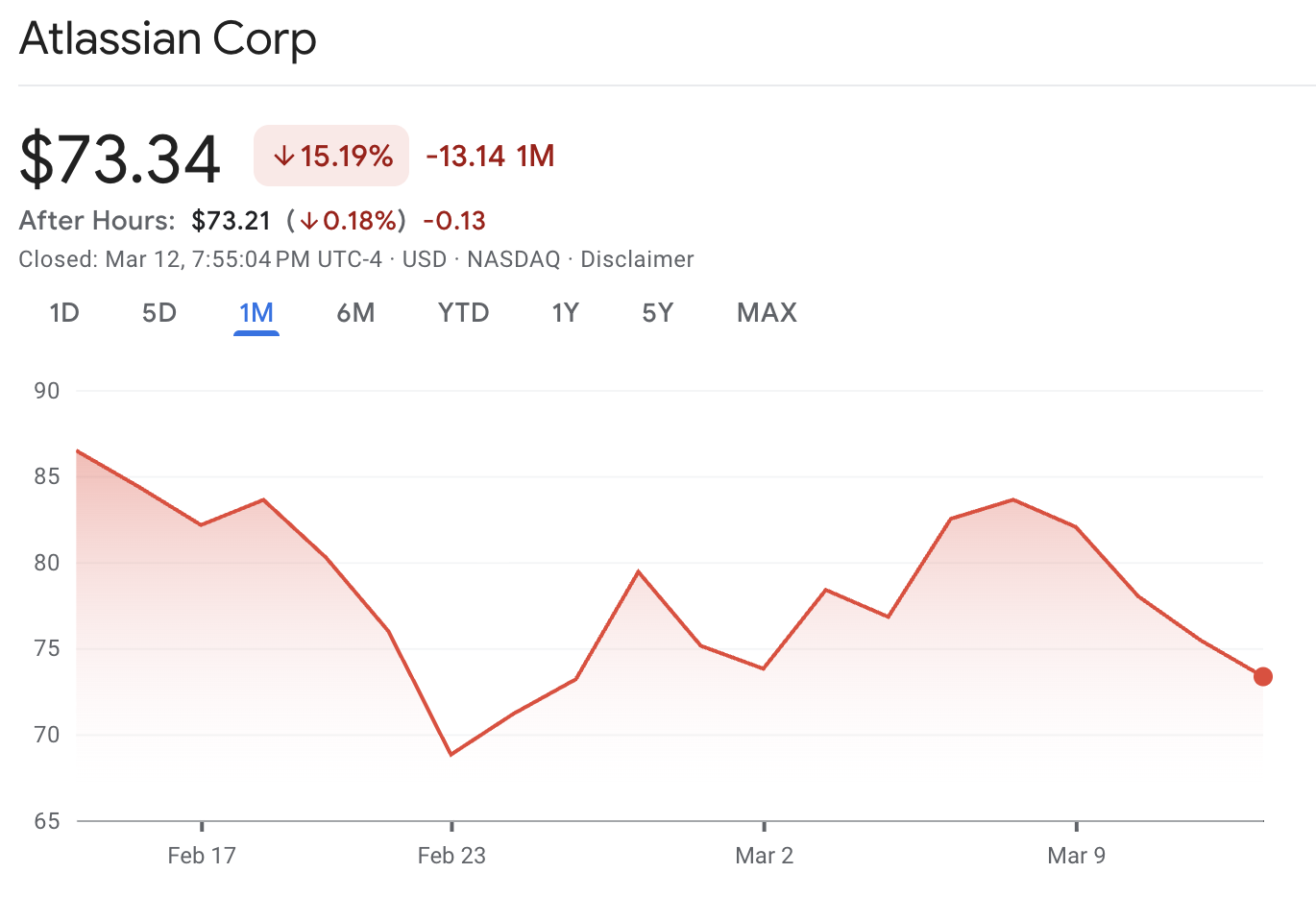Show the 1Y chart range

point(565,313)
